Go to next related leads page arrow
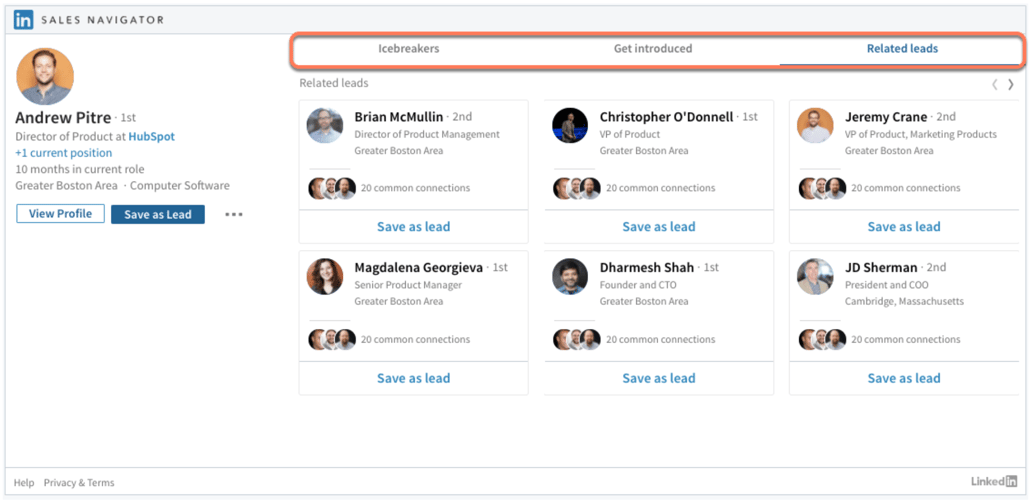1030x501 pixels. tap(1011, 84)
